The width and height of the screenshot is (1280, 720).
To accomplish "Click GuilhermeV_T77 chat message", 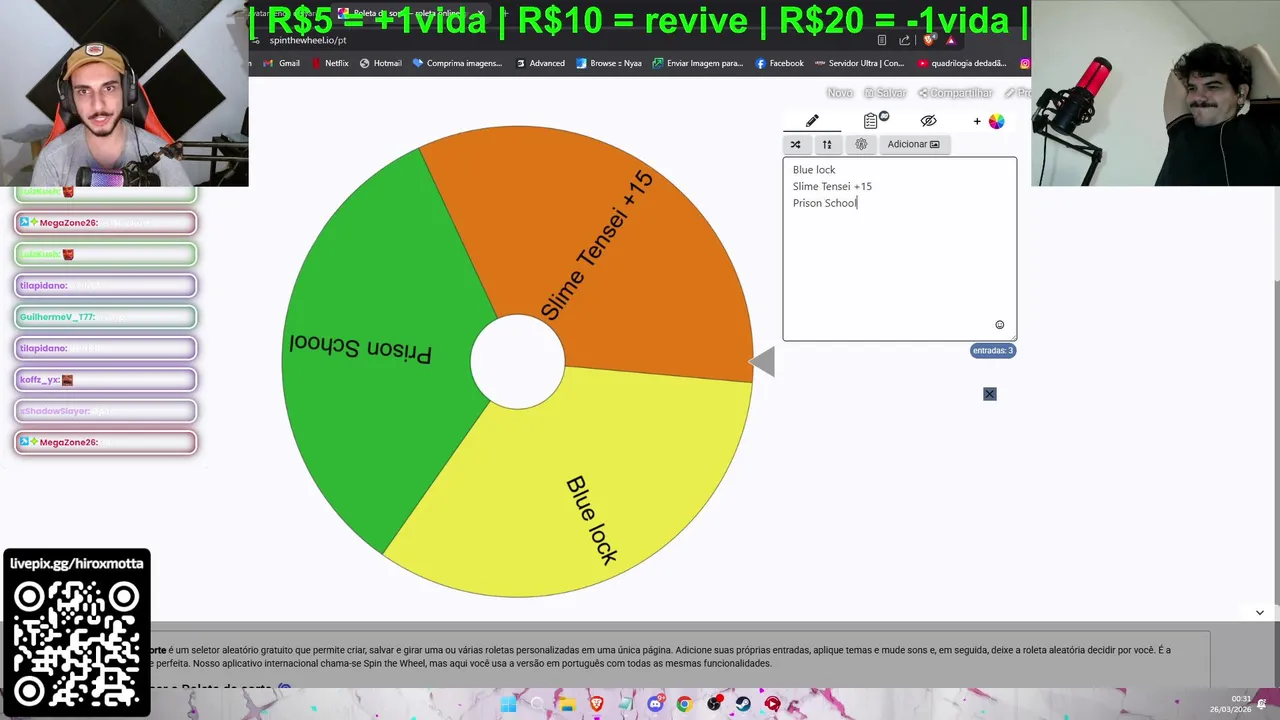I will coord(106,317).
